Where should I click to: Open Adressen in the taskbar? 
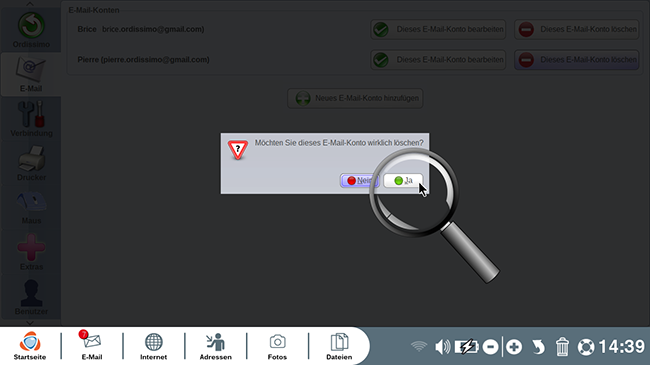[x=216, y=346]
